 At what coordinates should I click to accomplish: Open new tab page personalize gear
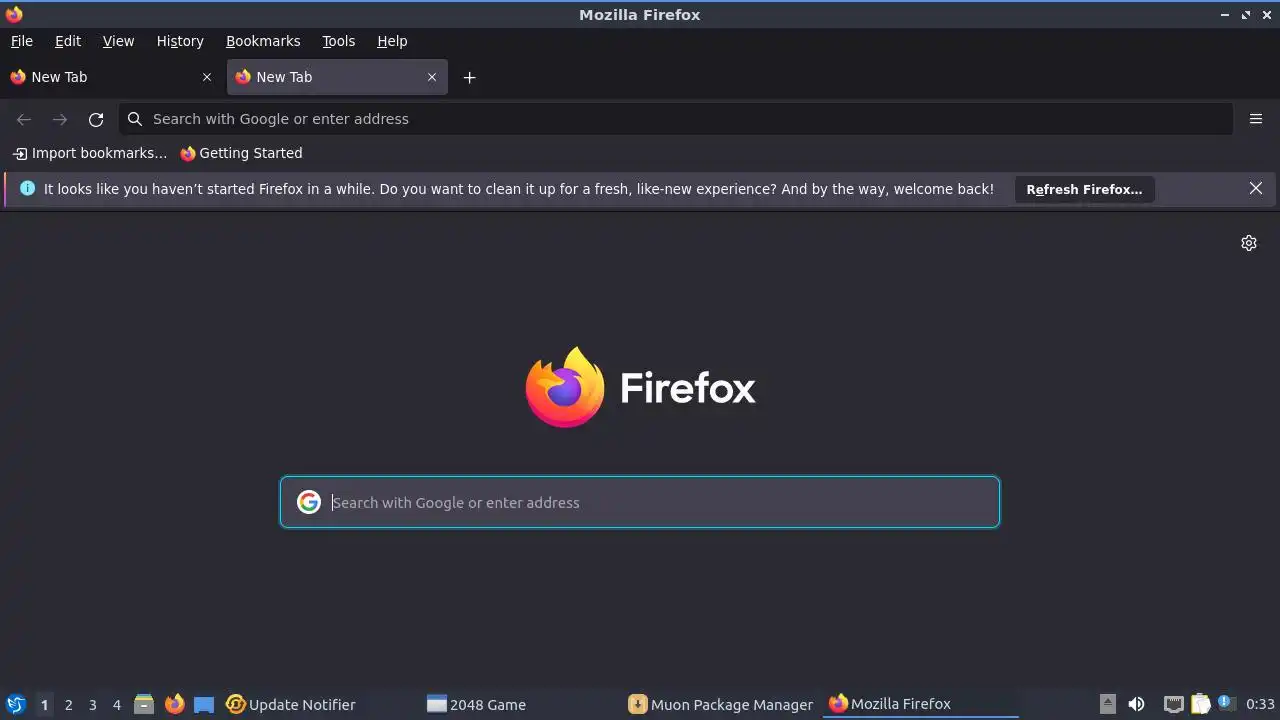pyautogui.click(x=1249, y=243)
